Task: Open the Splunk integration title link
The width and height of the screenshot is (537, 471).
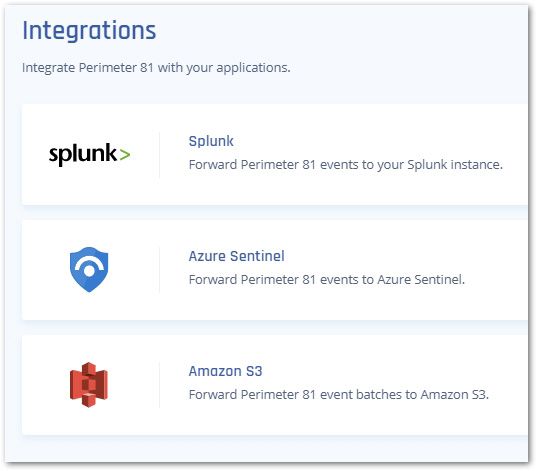Action: 211,141
